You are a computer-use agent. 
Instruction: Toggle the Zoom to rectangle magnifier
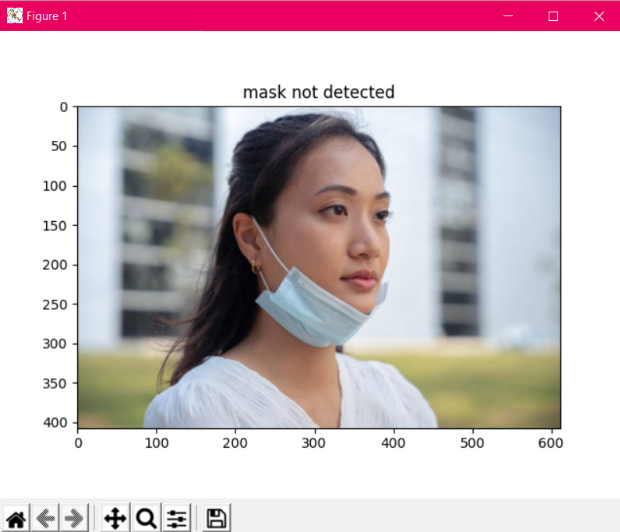(x=146, y=518)
